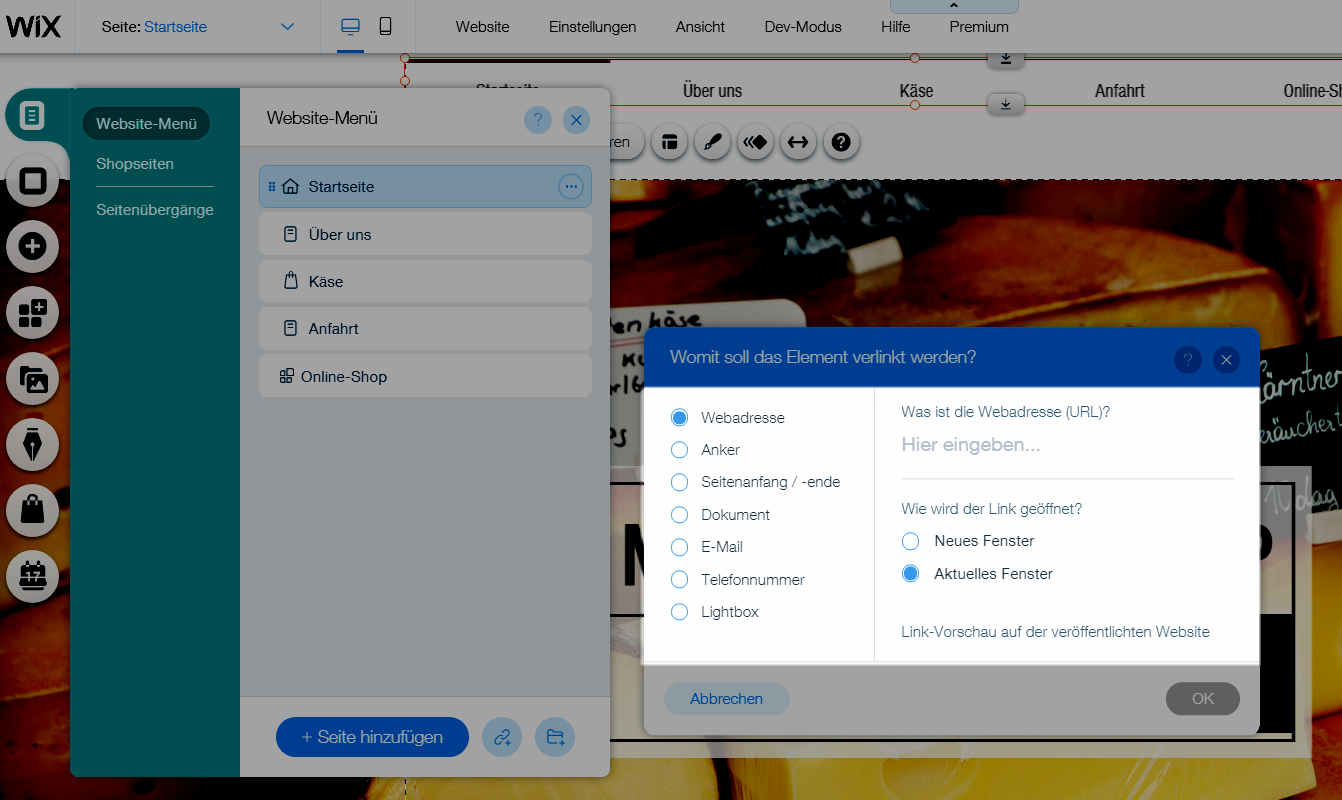Click the help icon in menu toolbar
The image size is (1342, 800).
[x=842, y=142]
